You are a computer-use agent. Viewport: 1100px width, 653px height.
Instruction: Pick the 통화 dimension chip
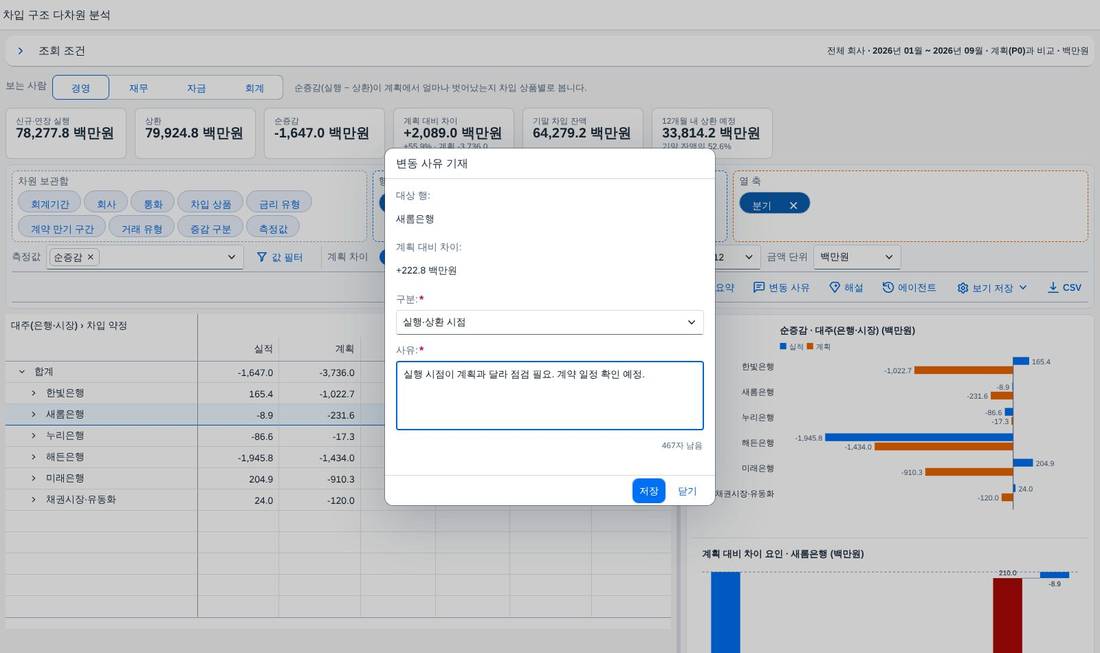(x=153, y=204)
